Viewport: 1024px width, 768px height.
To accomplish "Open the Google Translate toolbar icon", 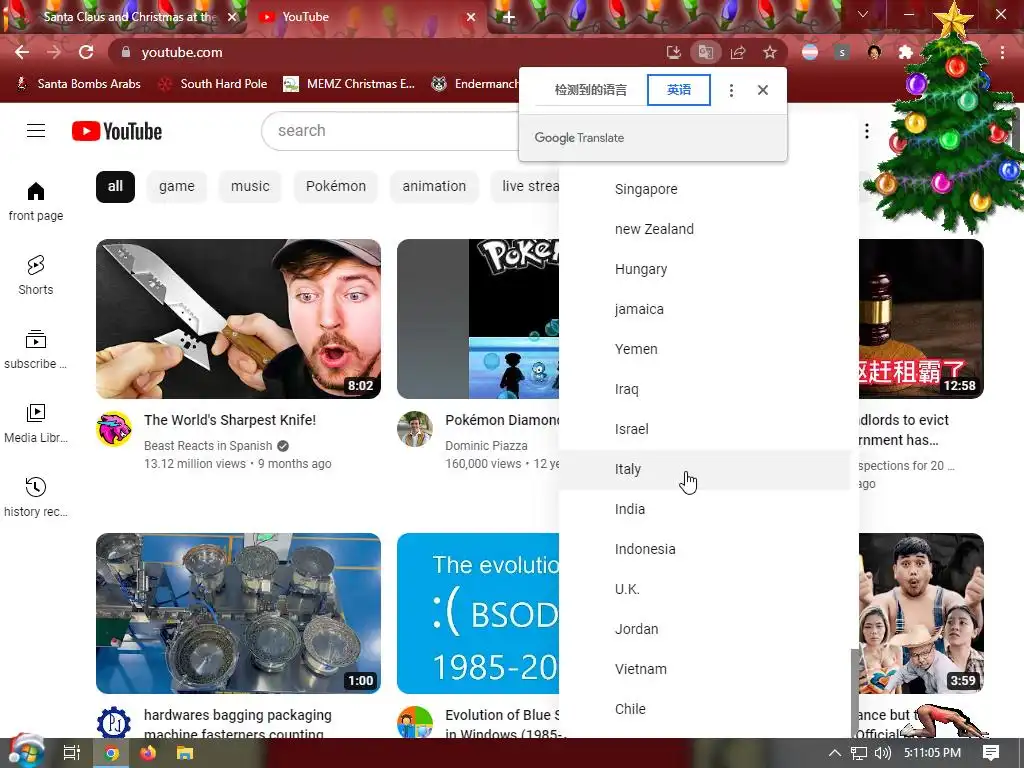I will (x=705, y=52).
